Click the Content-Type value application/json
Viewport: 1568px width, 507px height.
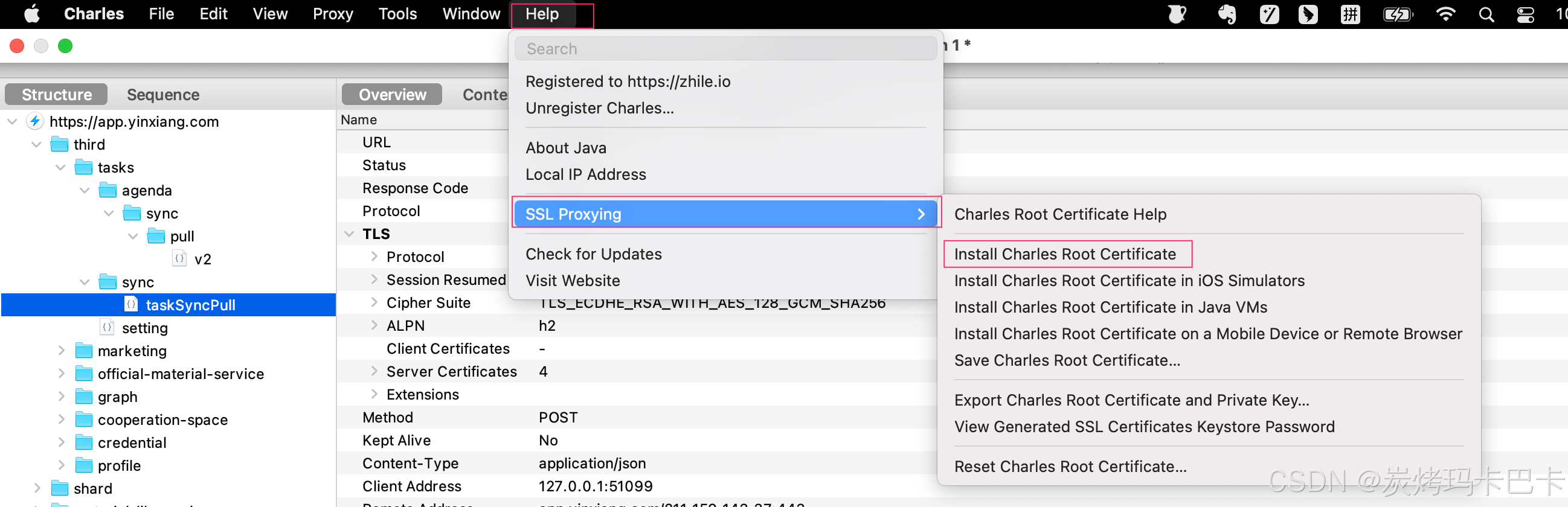592,463
